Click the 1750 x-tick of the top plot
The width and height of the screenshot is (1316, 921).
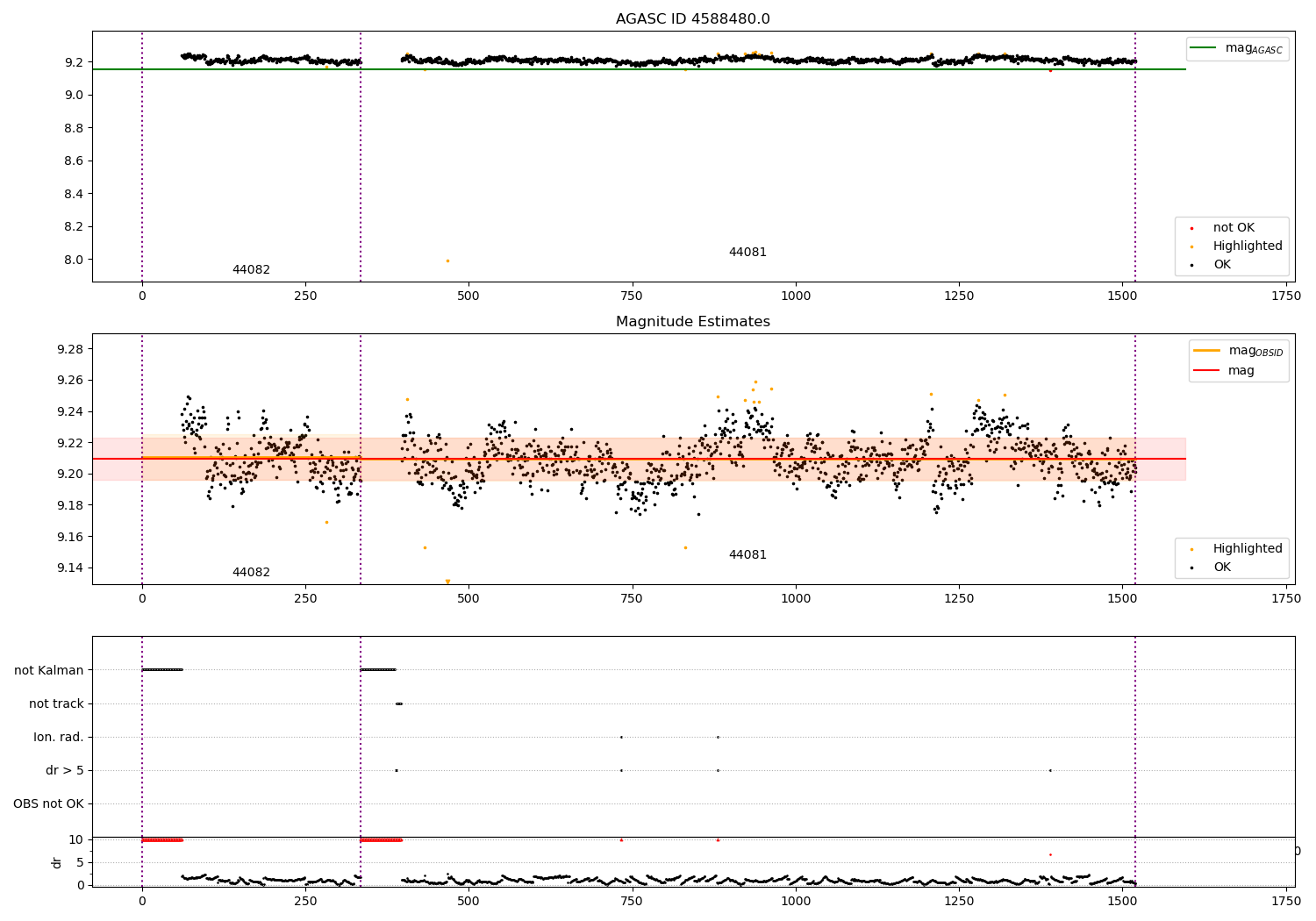[x=1286, y=296]
